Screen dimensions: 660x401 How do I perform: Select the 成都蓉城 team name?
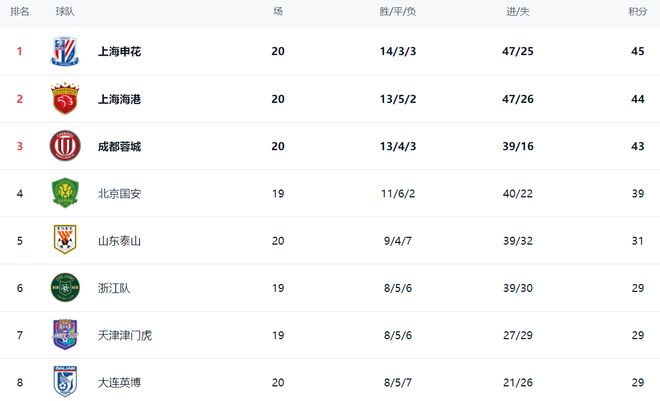119,146
